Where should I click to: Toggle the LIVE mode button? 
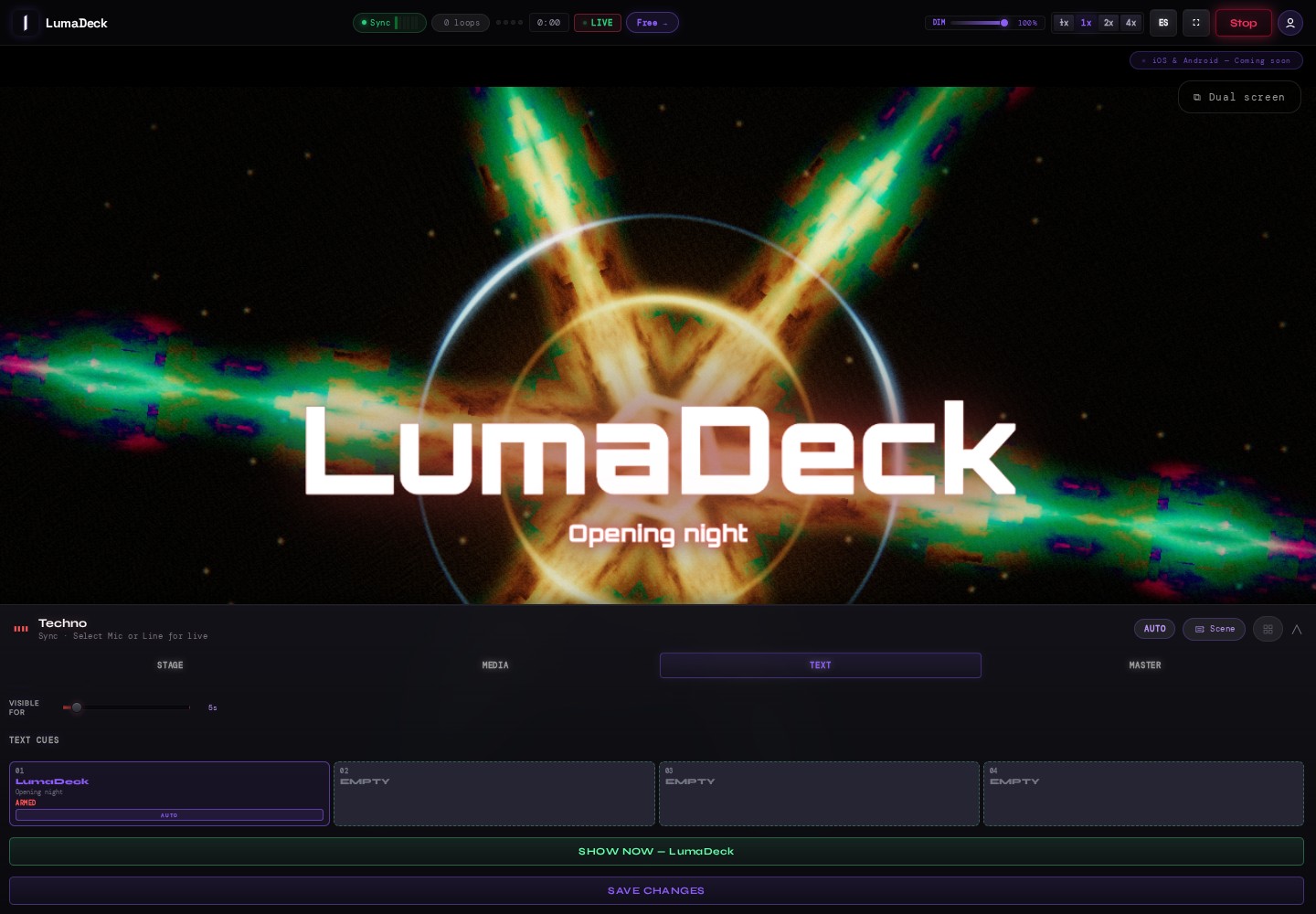pyautogui.click(x=598, y=23)
